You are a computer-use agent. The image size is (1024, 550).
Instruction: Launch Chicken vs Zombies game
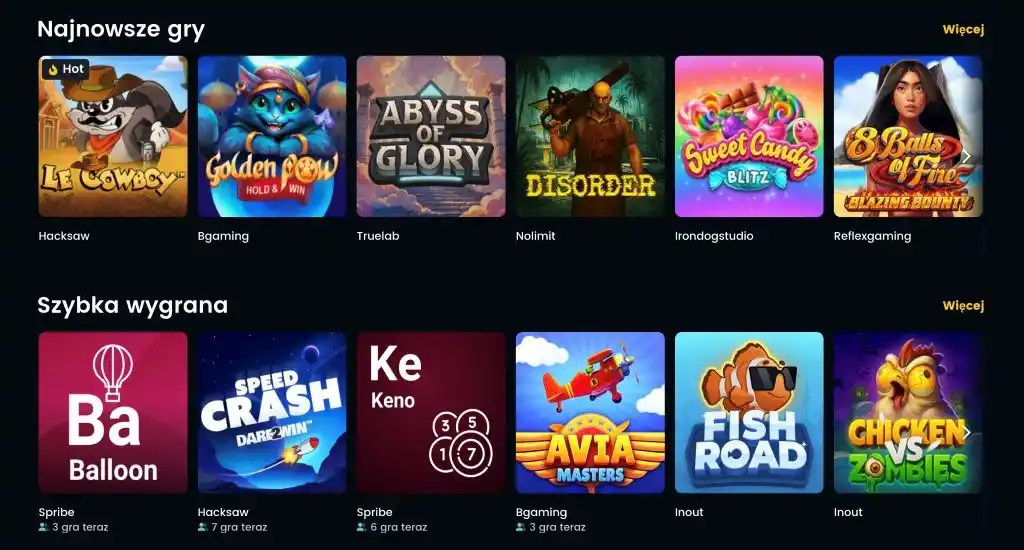pyautogui.click(x=908, y=413)
